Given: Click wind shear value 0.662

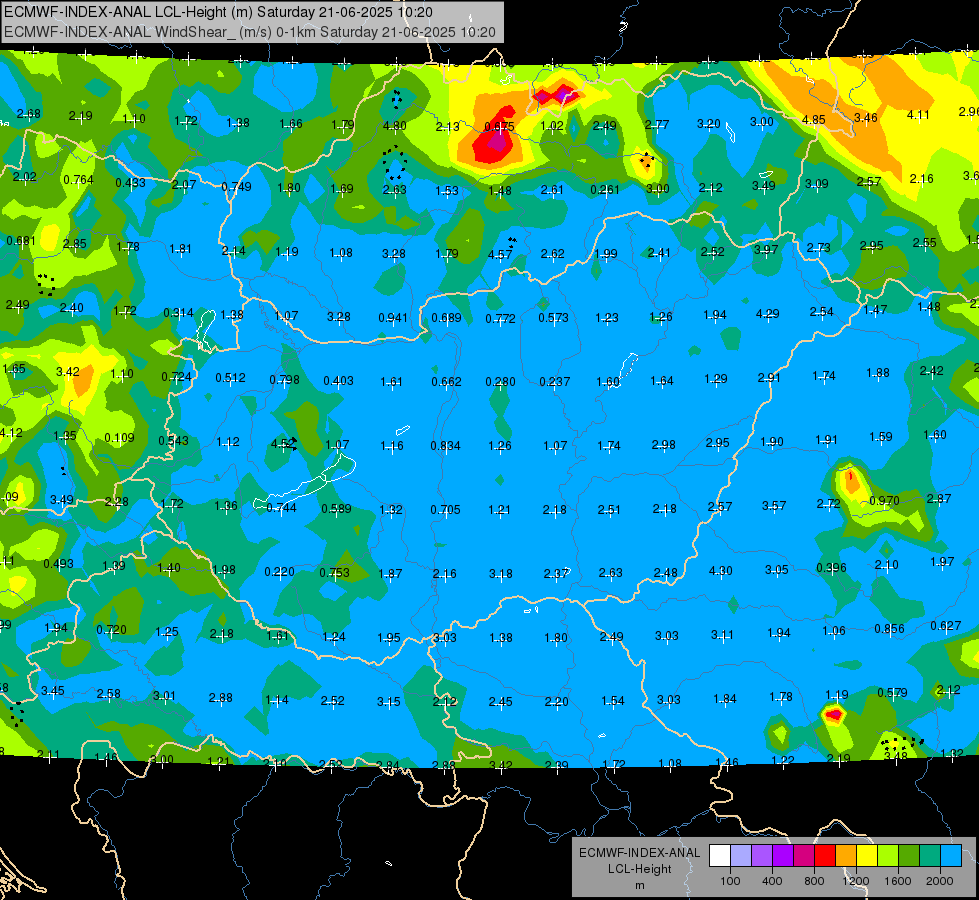Looking at the screenshot, I should point(446,382).
